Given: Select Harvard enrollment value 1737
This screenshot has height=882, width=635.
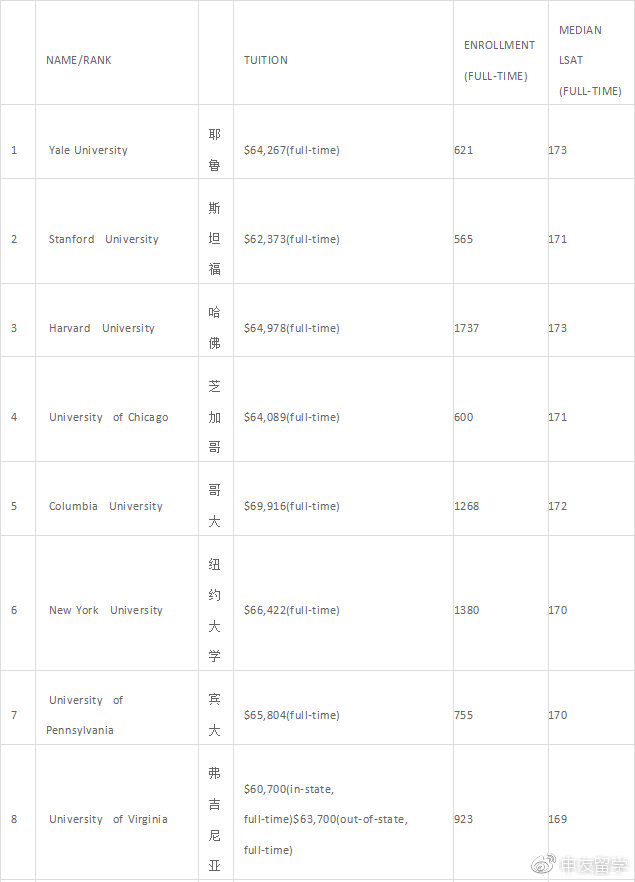Looking at the screenshot, I should pos(466,328).
